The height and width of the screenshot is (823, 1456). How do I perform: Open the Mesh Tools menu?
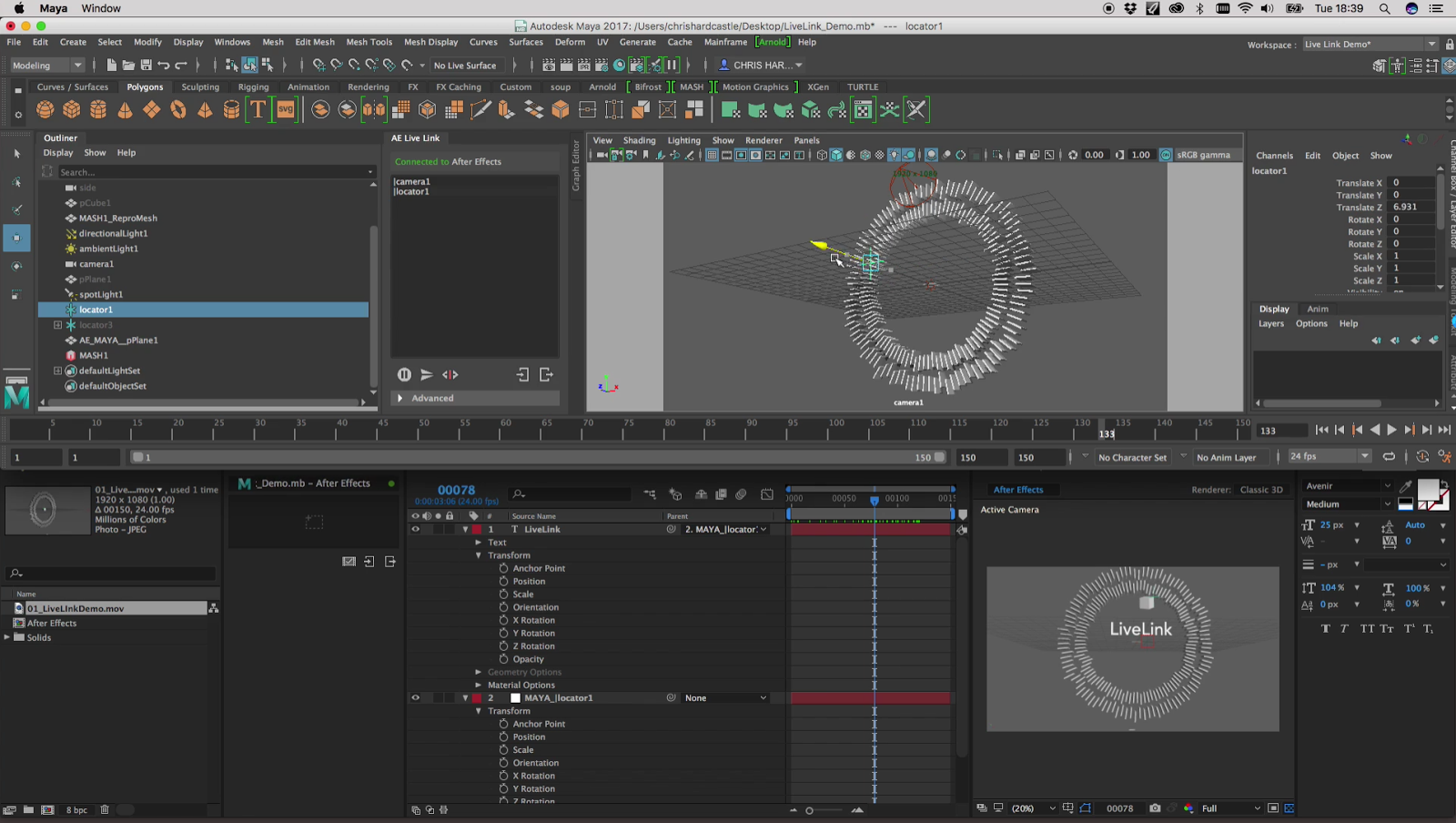[x=369, y=42]
